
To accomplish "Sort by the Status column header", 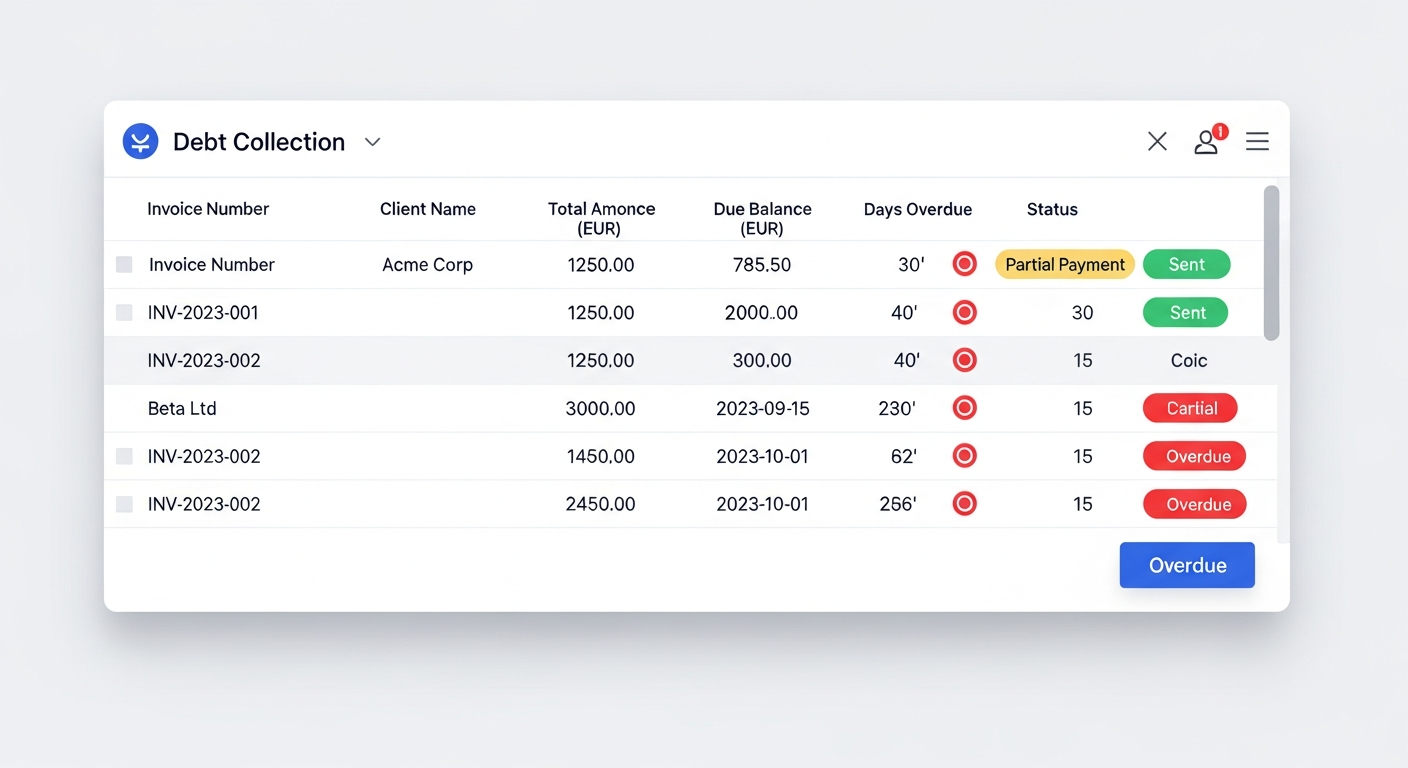I will pos(1052,209).
